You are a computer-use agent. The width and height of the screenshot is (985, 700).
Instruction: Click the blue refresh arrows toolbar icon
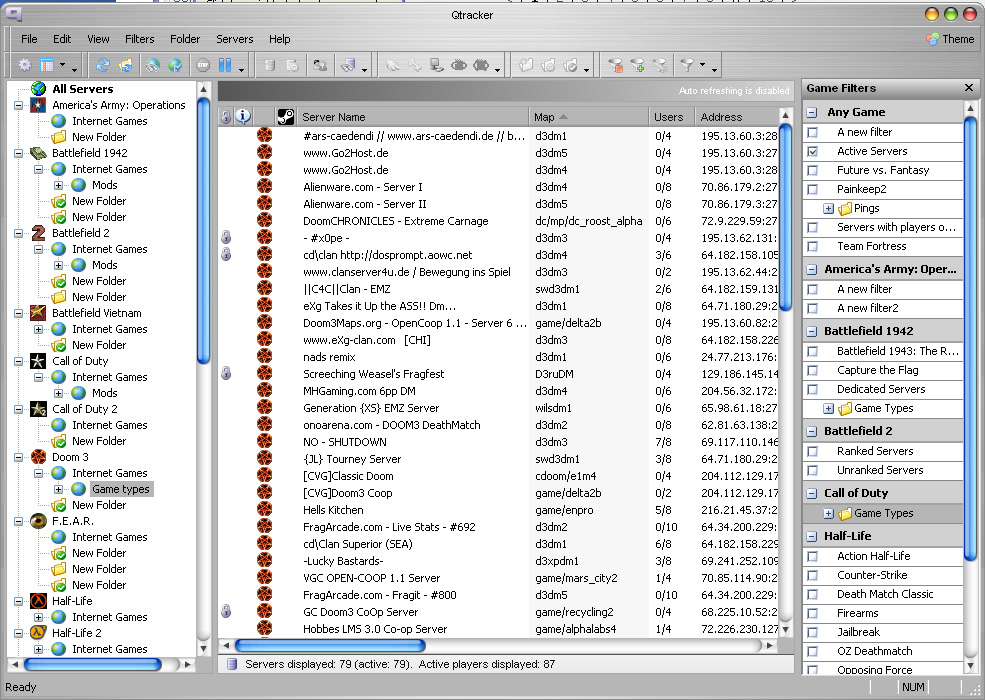pyautogui.click(x=102, y=65)
